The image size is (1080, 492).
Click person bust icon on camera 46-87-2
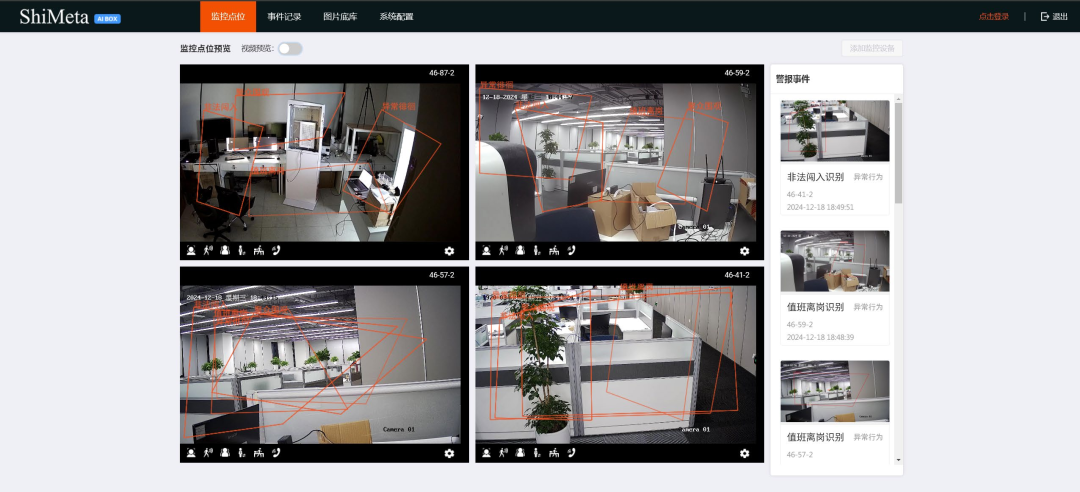(x=225, y=251)
